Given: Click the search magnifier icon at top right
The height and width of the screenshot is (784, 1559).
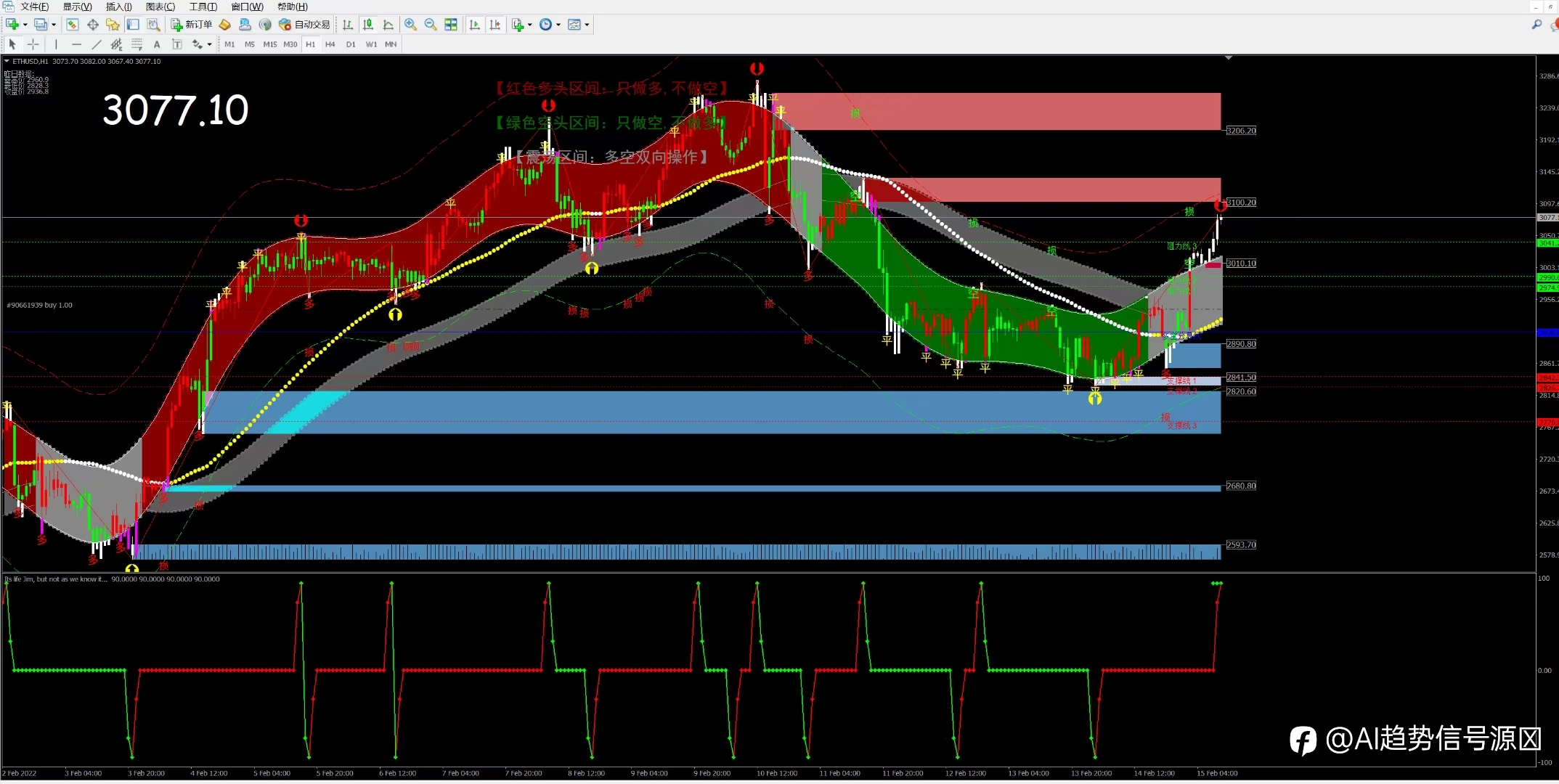Looking at the screenshot, I should tap(1536, 25).
